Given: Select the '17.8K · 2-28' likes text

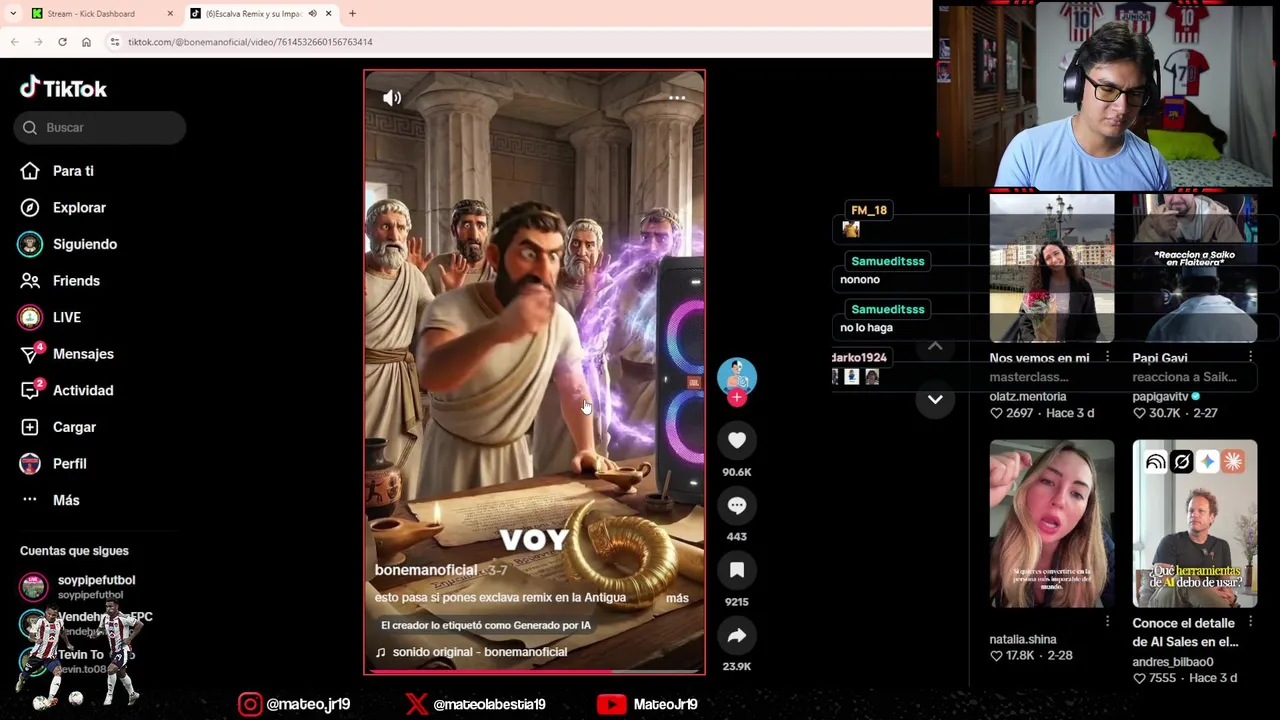Looking at the screenshot, I should tap(1039, 656).
